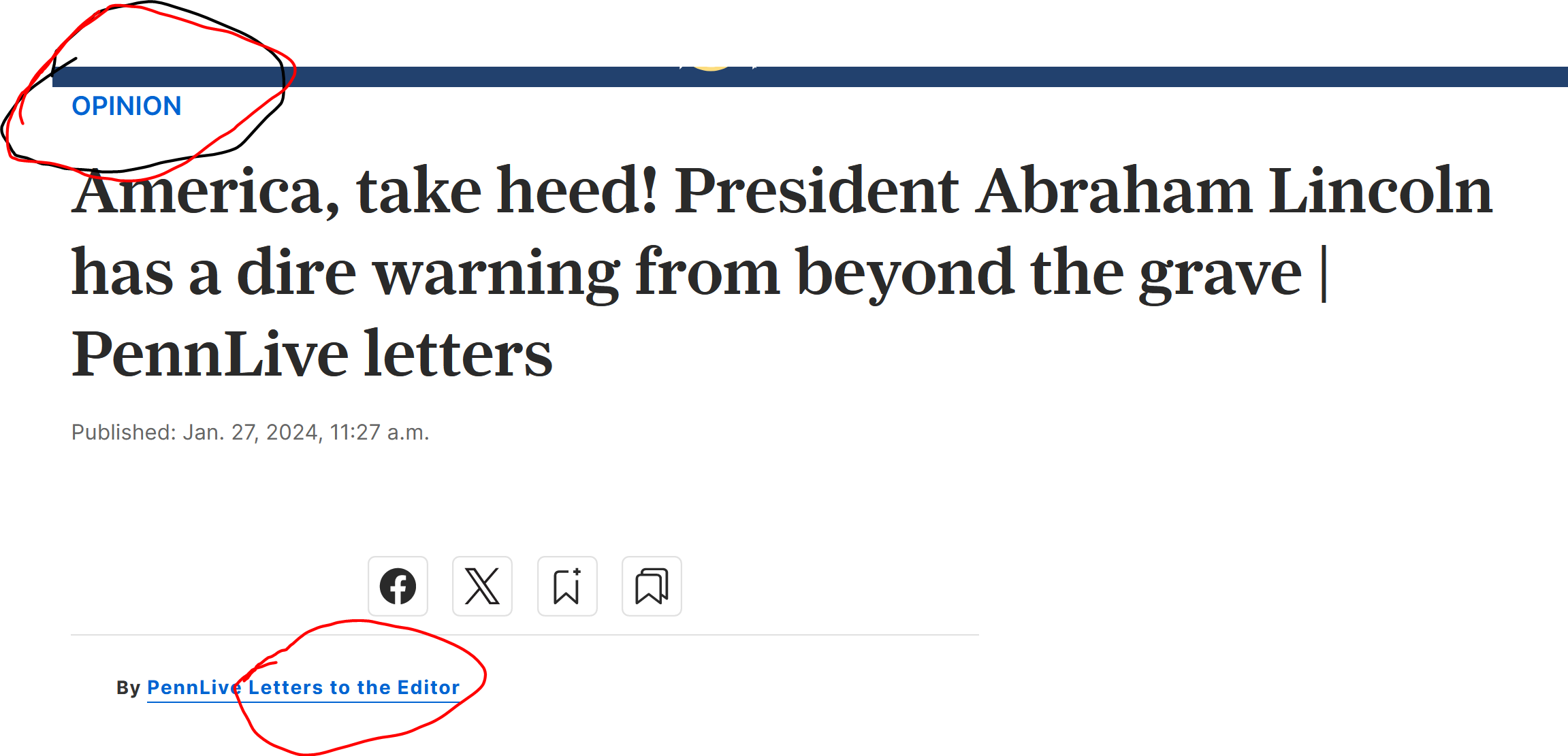Open the PennLive Letters to the Editor byline
The width and height of the screenshot is (1568, 756).
coord(303,687)
